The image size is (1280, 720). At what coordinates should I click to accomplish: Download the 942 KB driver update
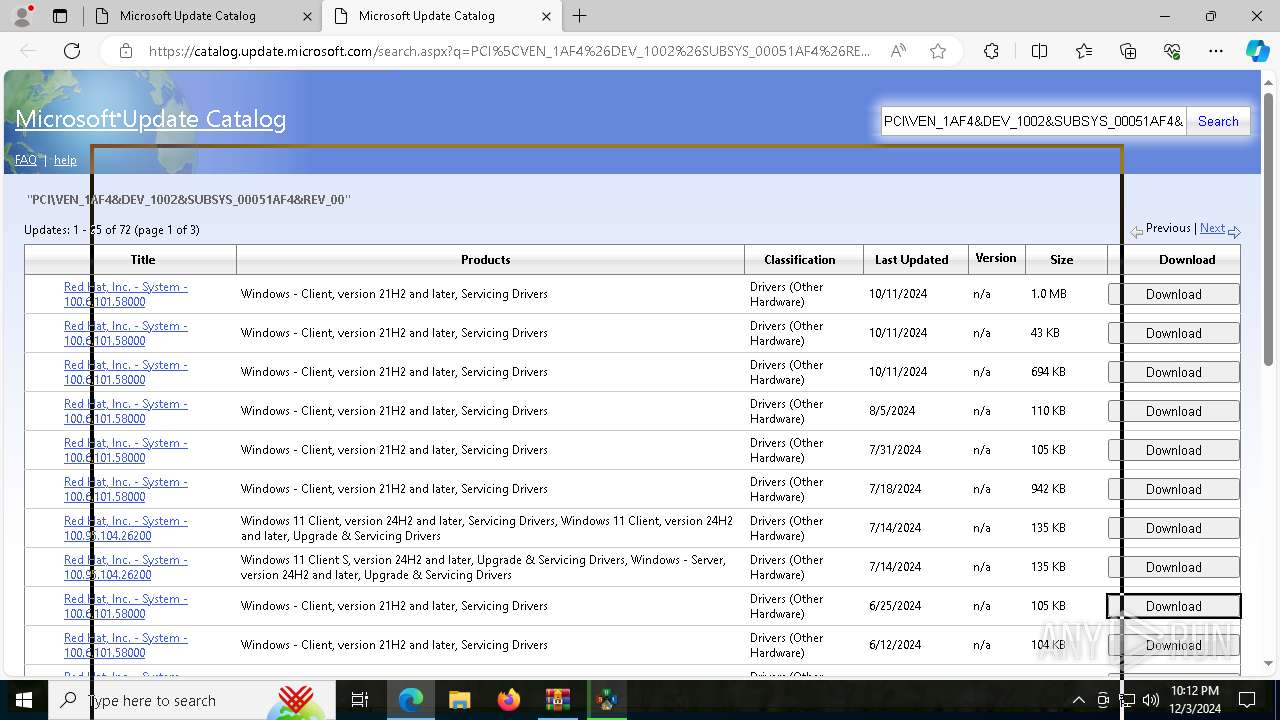[1174, 489]
